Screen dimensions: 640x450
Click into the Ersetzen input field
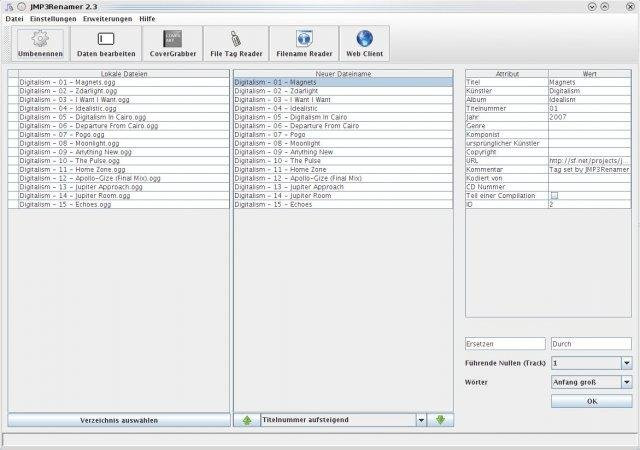coord(505,344)
